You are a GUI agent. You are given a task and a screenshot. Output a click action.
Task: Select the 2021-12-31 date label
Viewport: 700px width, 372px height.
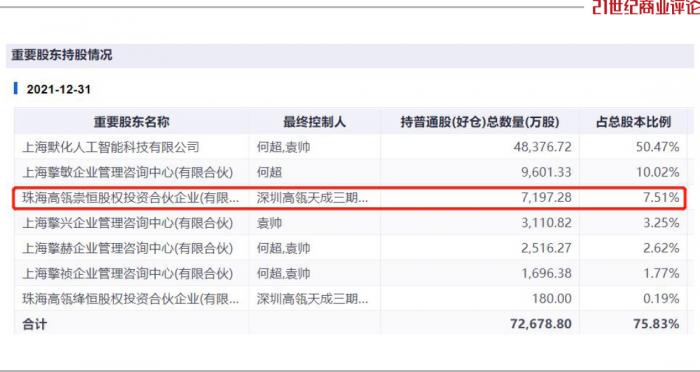(x=58, y=89)
